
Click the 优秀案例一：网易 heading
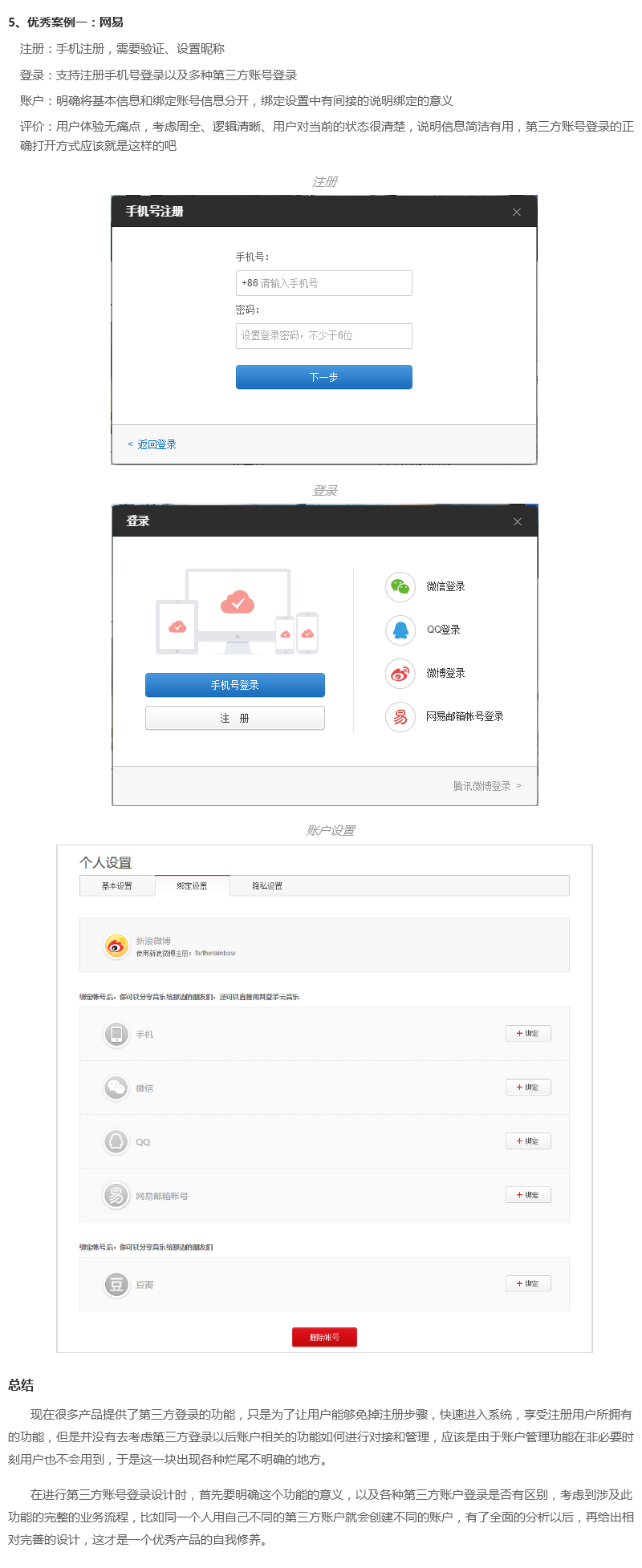[x=66, y=22]
